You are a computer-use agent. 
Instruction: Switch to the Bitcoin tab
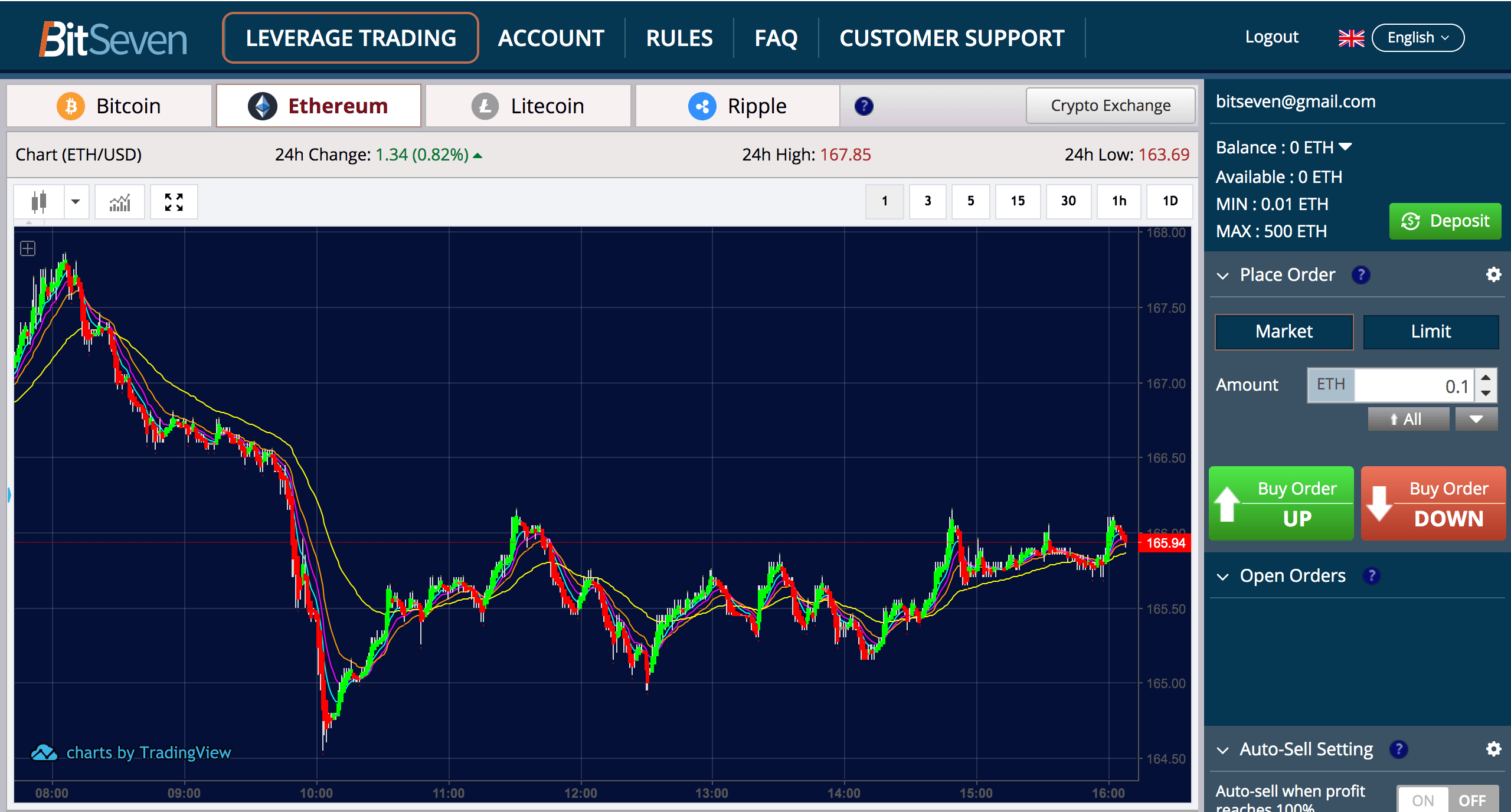click(x=109, y=106)
